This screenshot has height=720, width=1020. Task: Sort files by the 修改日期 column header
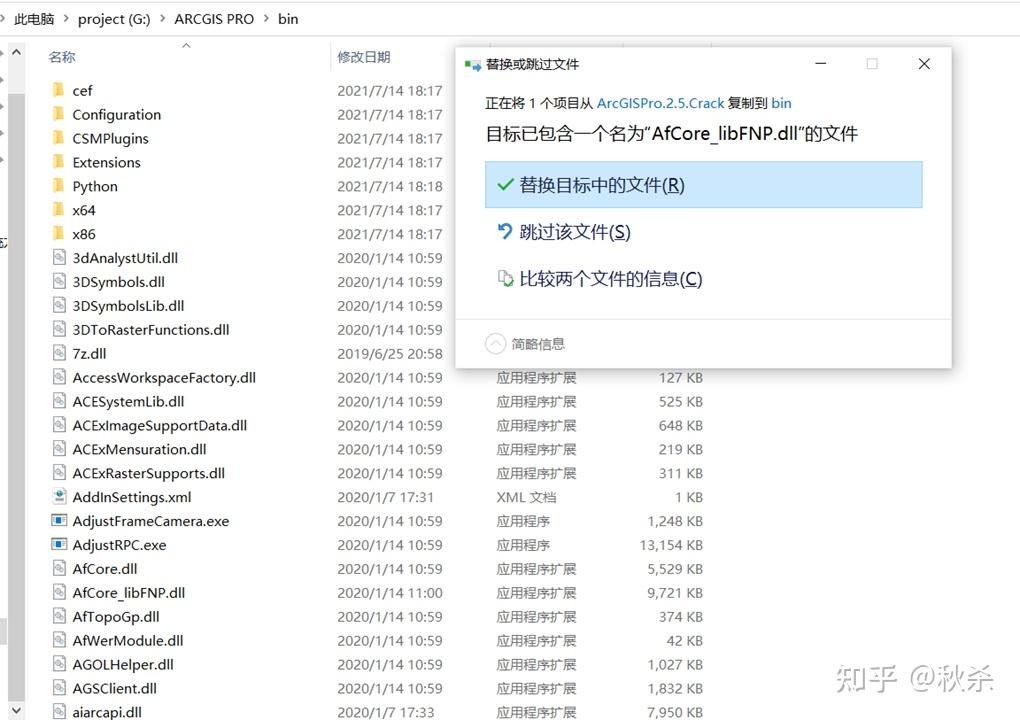pos(364,57)
